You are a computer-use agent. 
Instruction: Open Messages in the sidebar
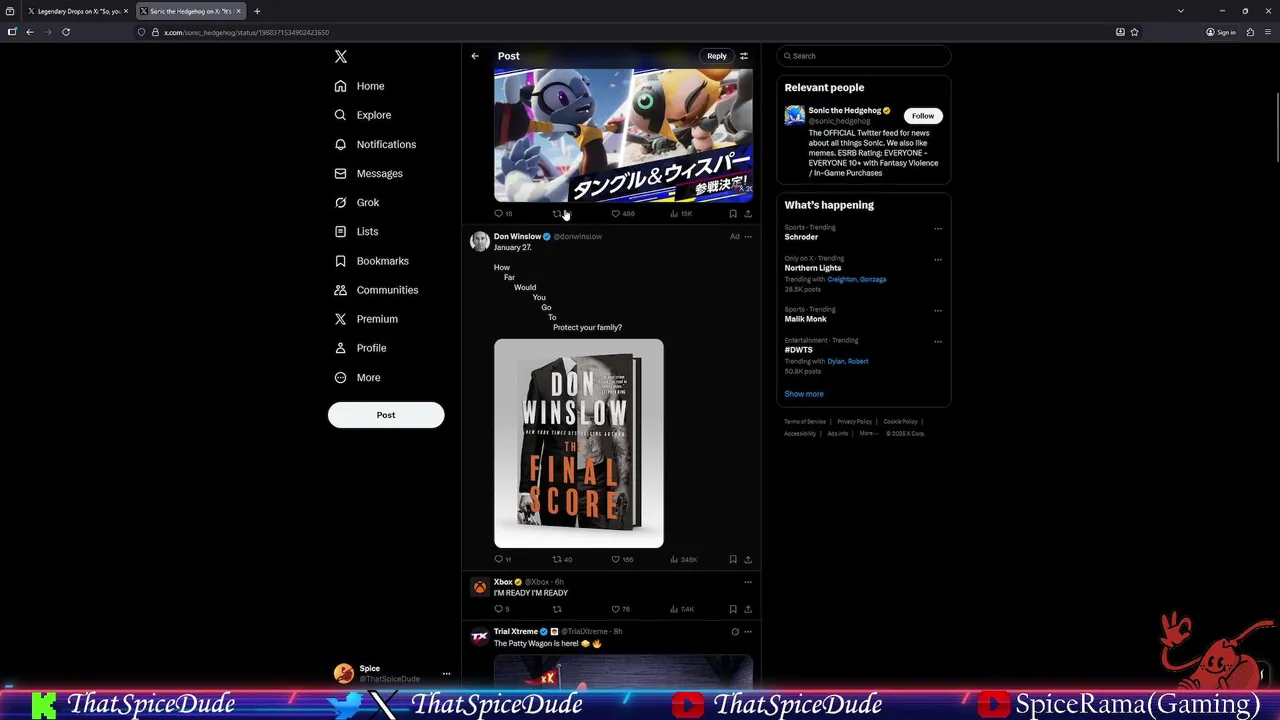(369, 173)
